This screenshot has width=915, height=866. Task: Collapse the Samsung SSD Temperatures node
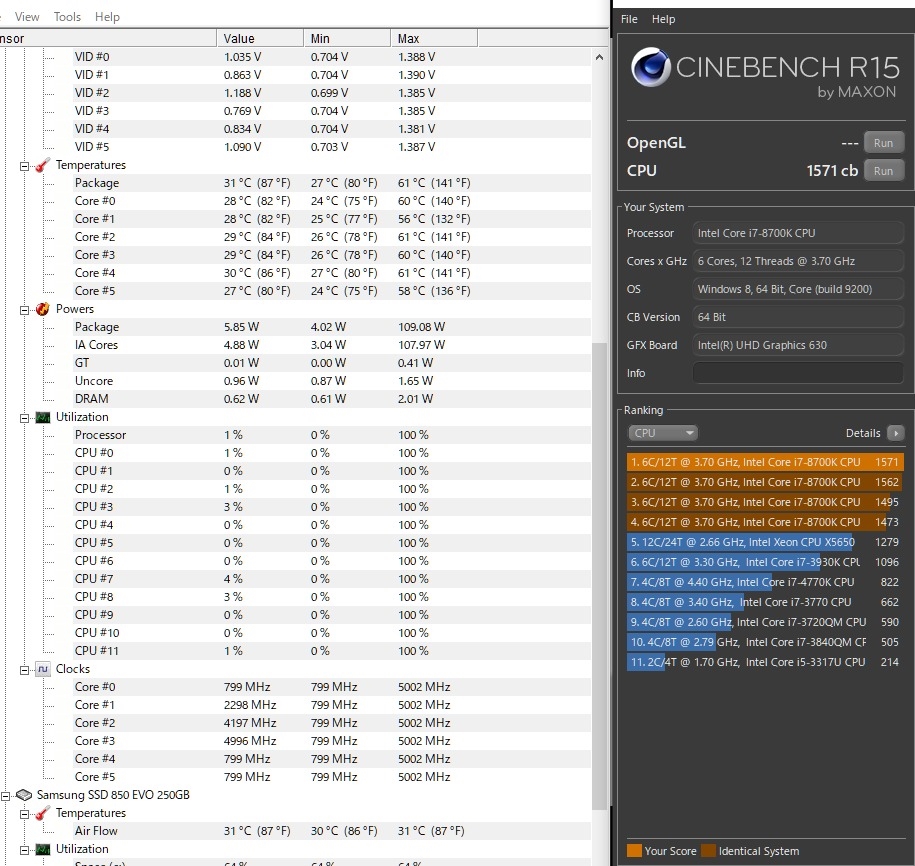pyautogui.click(x=25, y=814)
